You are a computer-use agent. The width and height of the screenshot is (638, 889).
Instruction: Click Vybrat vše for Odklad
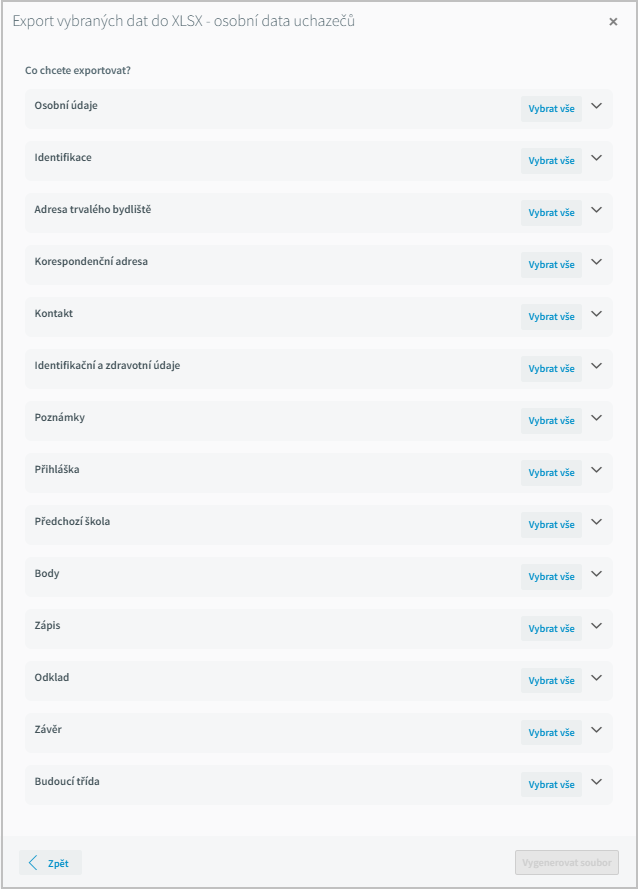coord(551,680)
